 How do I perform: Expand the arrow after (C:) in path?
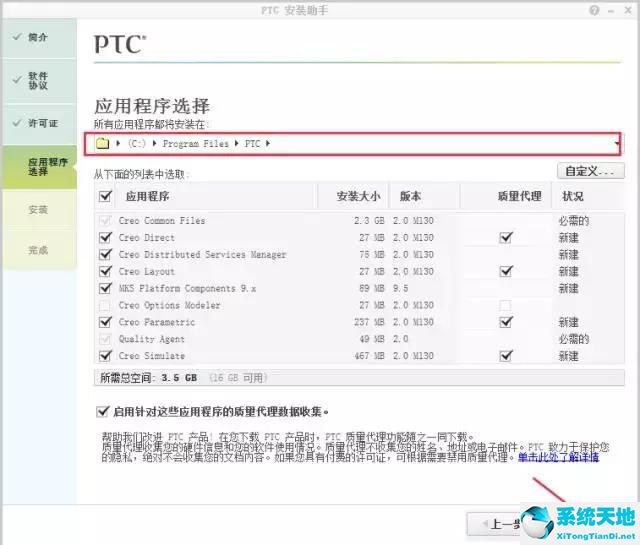(x=155, y=143)
